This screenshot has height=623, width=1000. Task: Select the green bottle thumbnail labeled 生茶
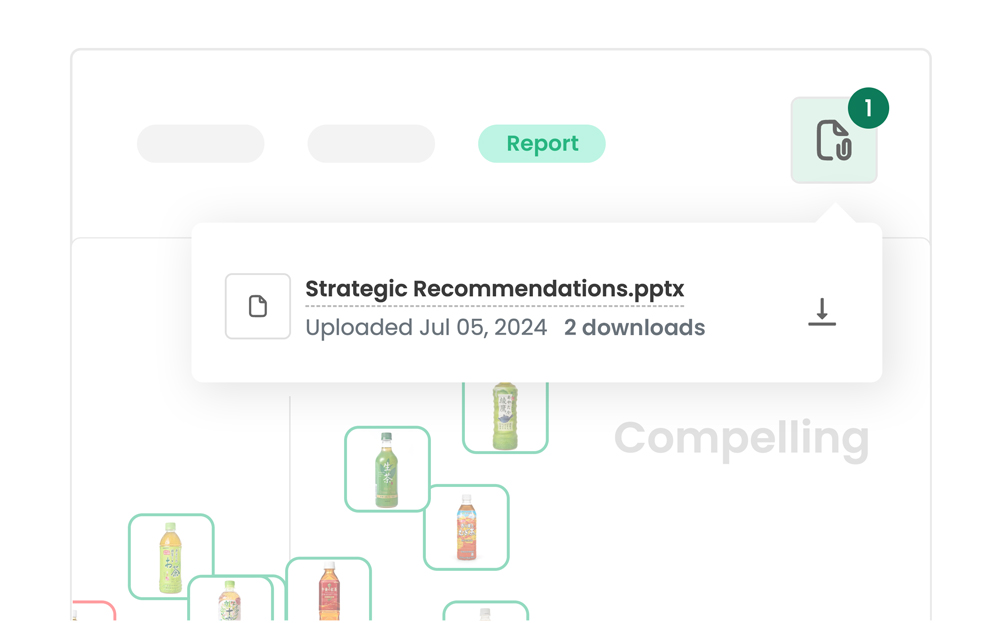click(x=387, y=469)
